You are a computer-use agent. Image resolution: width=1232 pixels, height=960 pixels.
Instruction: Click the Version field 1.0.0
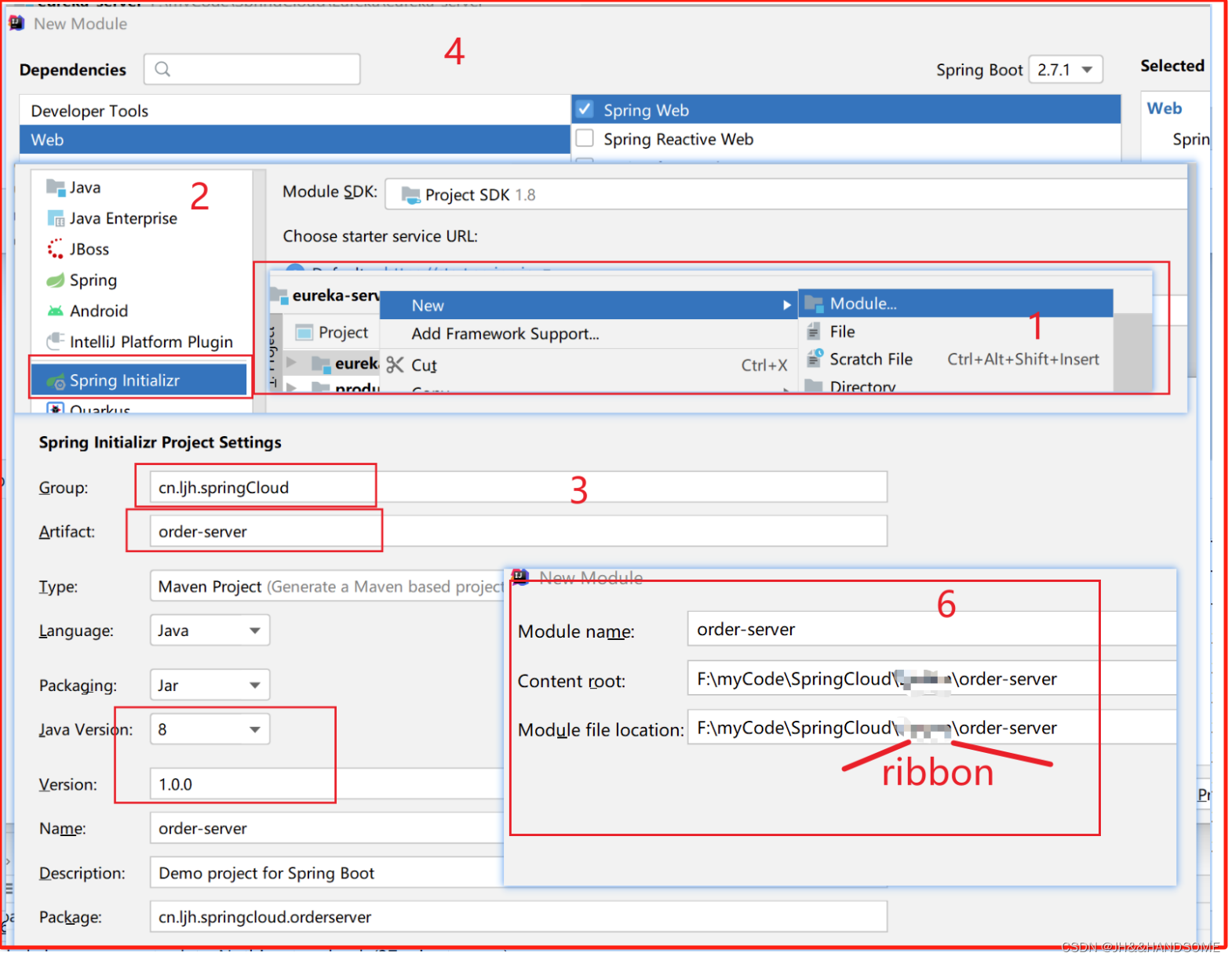click(326, 784)
